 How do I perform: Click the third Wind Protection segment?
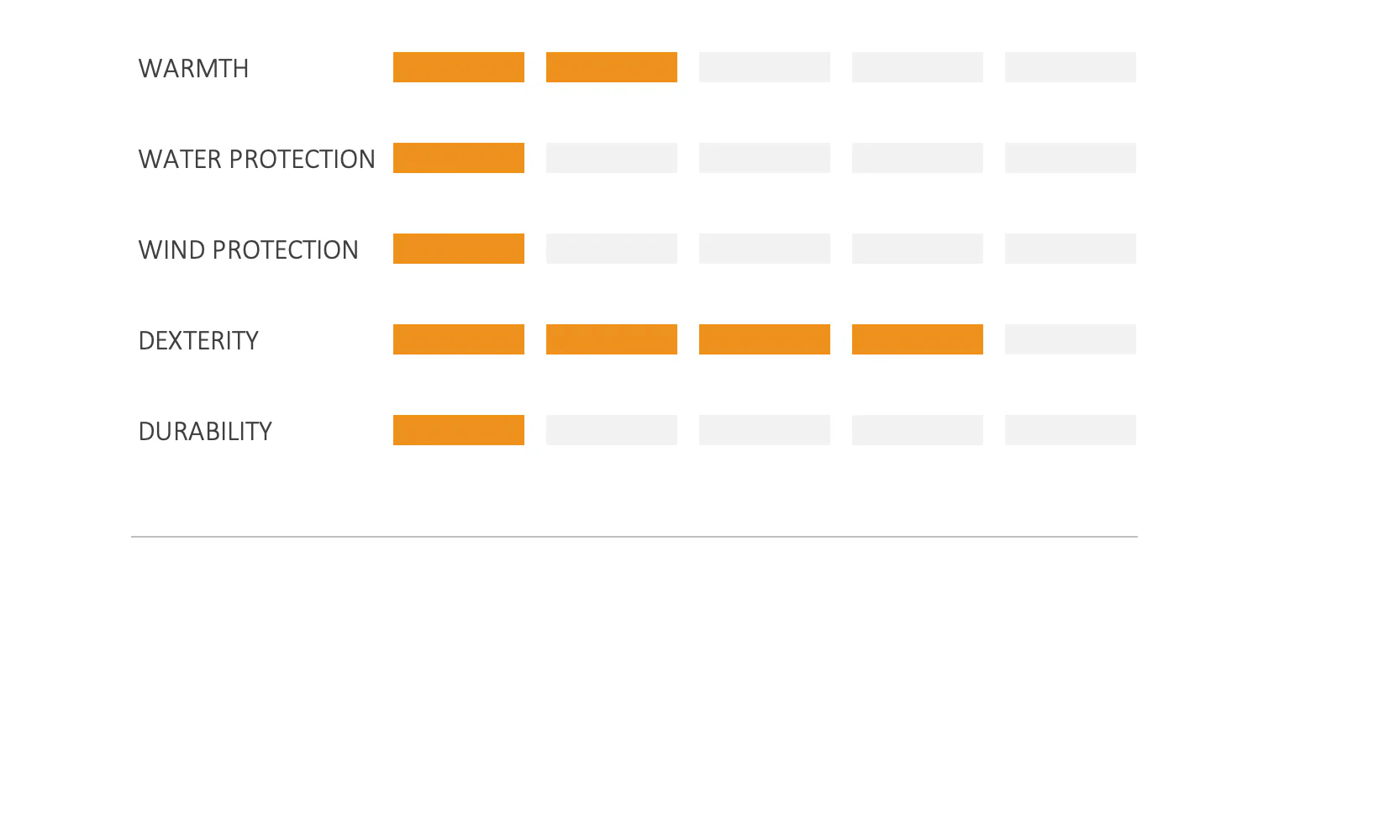(765, 249)
